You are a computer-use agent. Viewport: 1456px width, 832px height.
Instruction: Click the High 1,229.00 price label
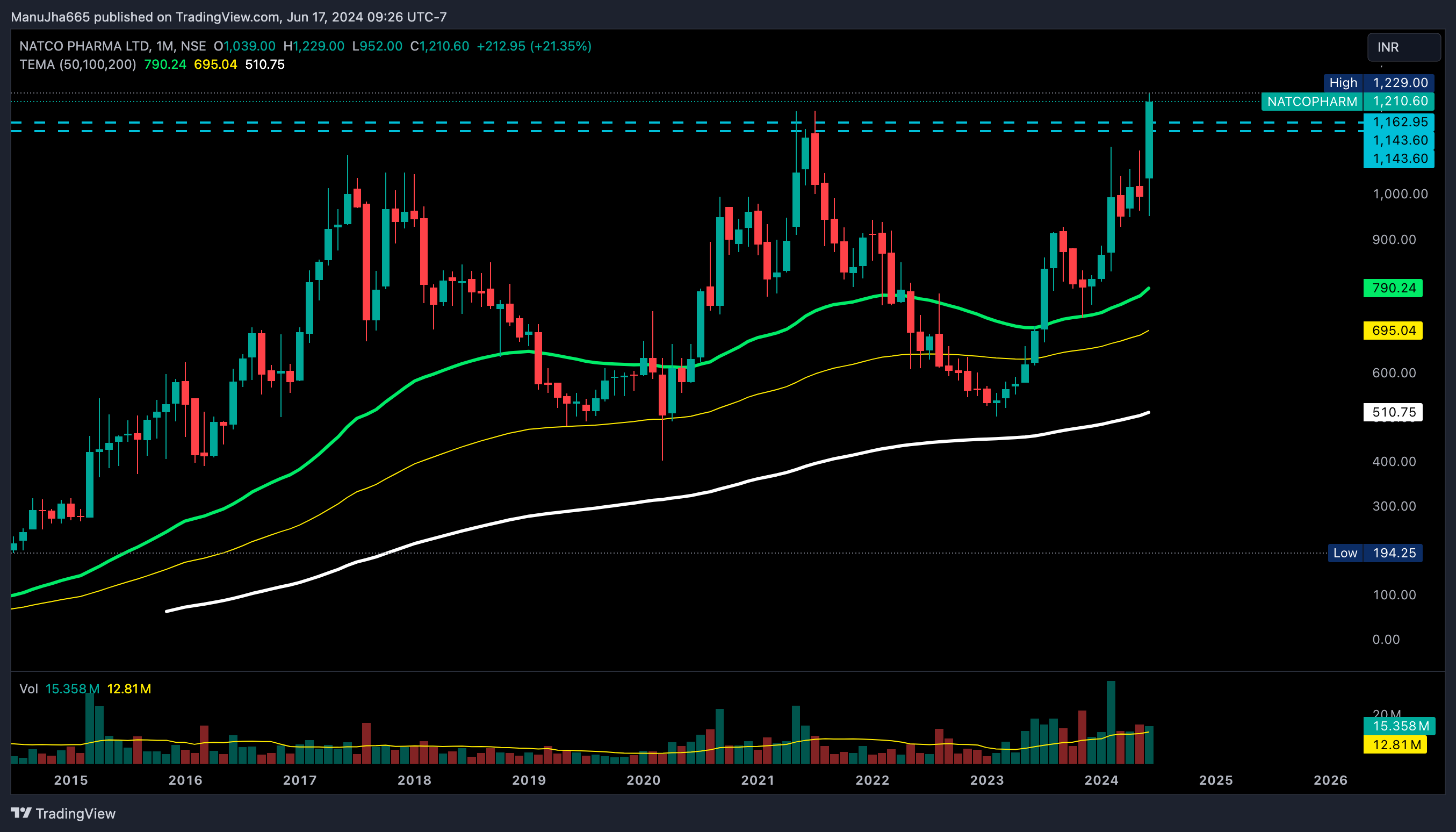[x=1379, y=83]
